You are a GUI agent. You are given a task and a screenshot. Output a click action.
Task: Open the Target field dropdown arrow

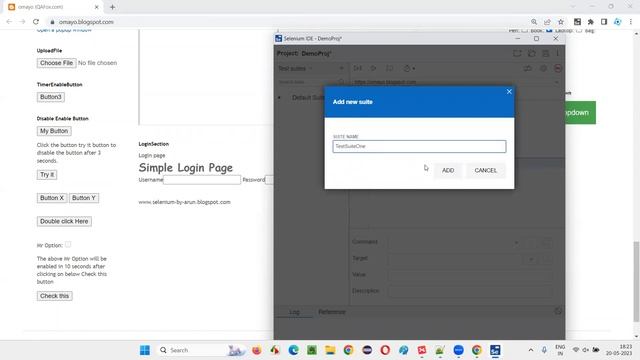[531, 259]
